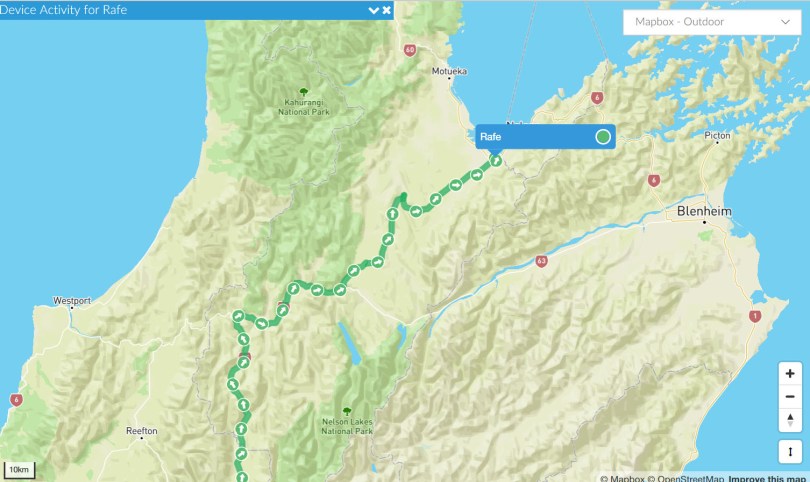This screenshot has width=810, height=482.
Task: Click the green status circle on Rafe label
Action: [x=603, y=136]
